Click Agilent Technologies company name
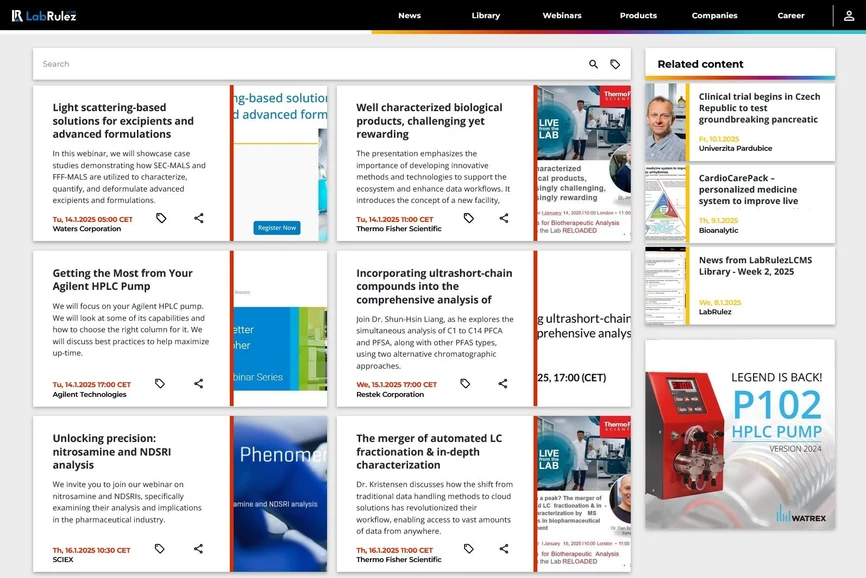Screen dimensions: 866x578 pos(89,394)
